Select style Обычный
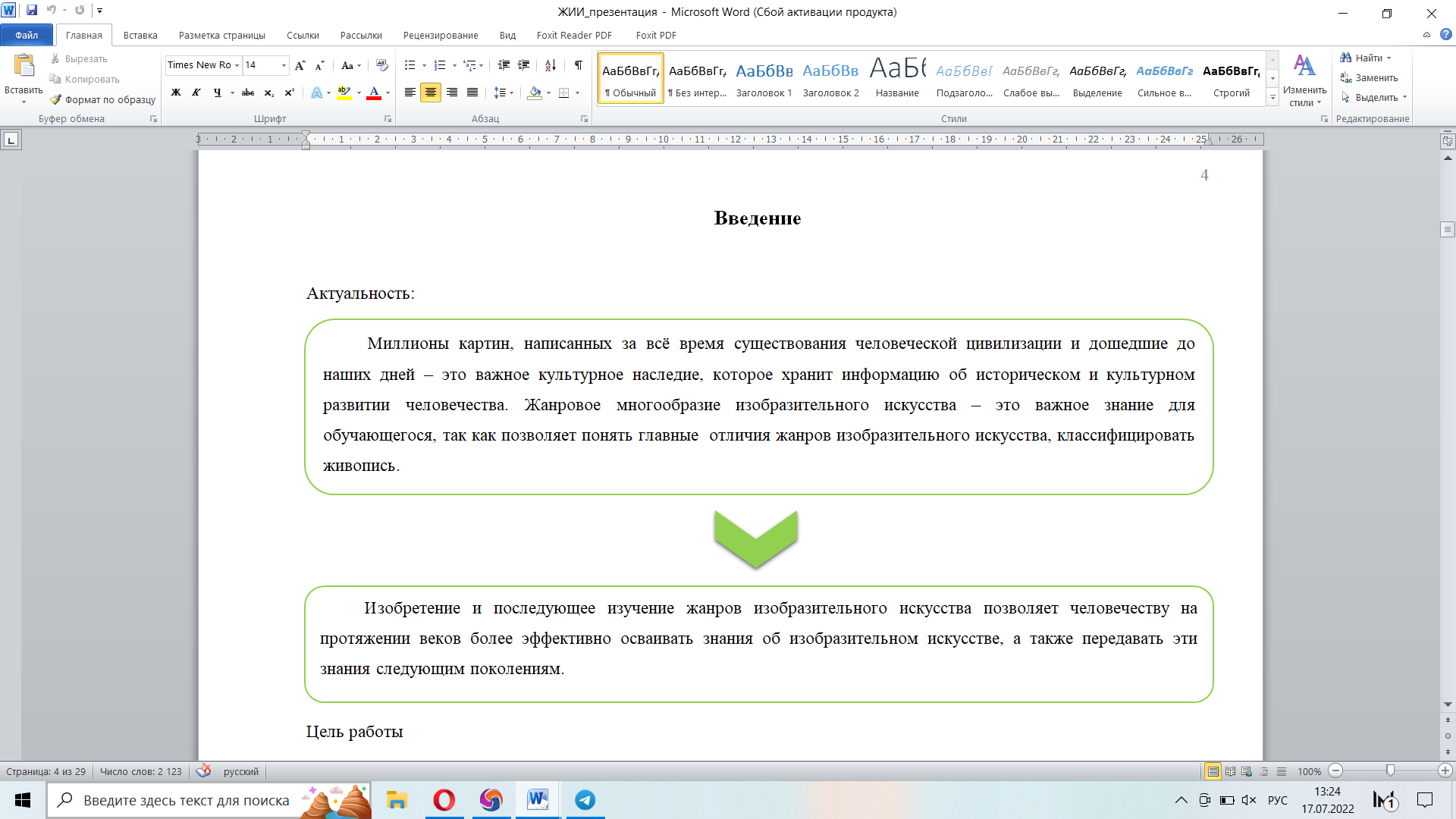 (630, 78)
